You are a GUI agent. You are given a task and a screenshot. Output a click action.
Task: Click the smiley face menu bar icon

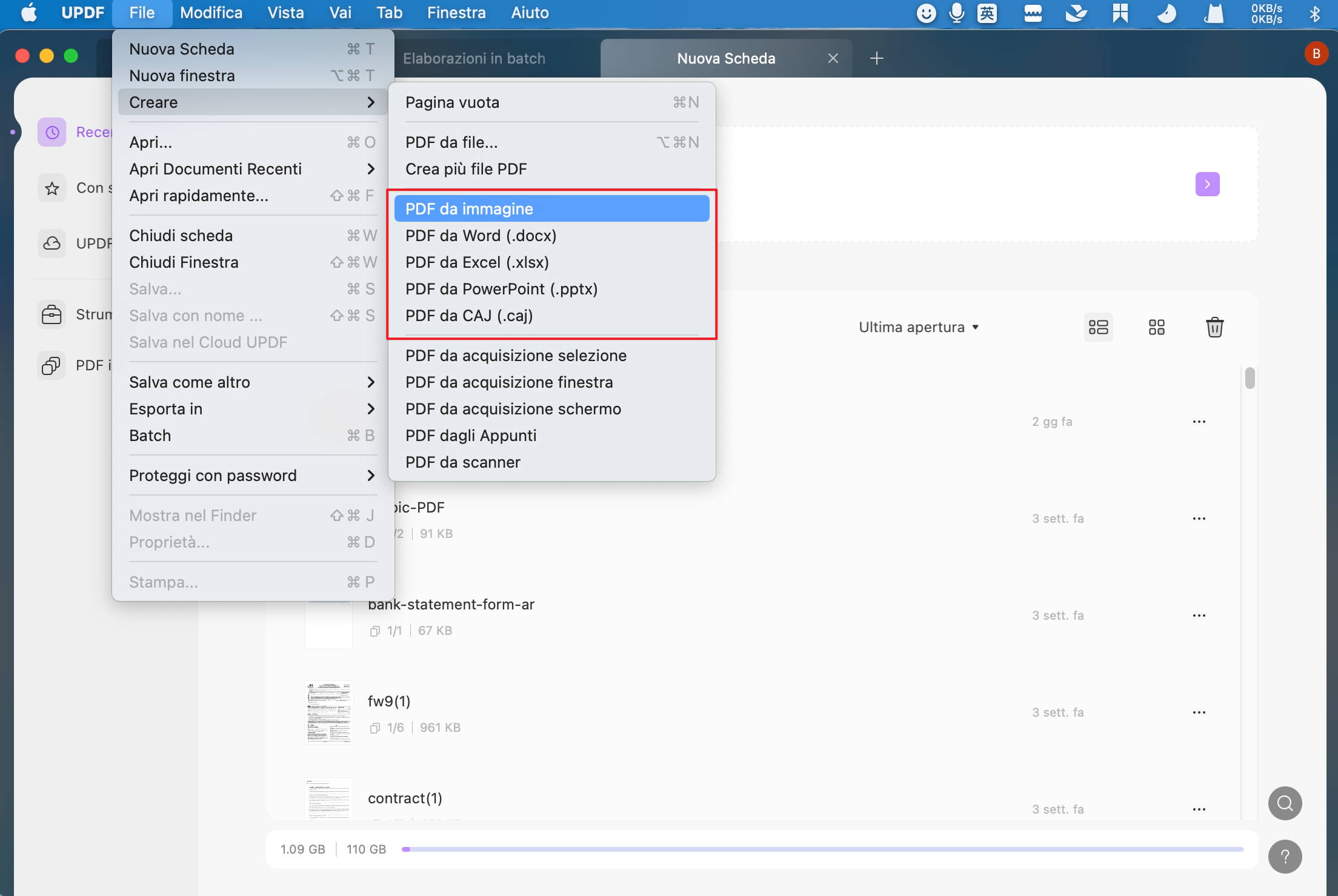[926, 13]
